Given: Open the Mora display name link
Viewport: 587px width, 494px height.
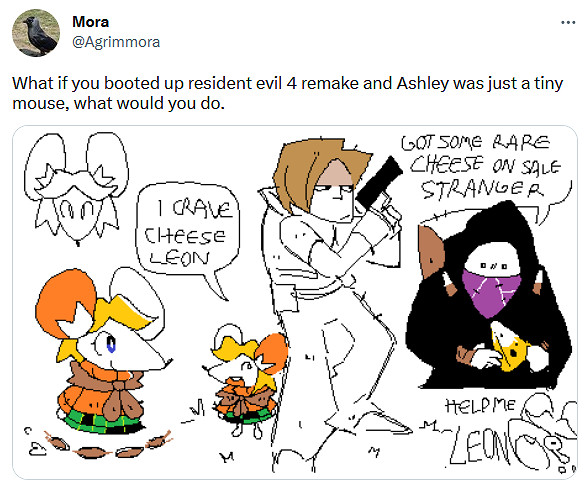Looking at the screenshot, I should 91,22.
